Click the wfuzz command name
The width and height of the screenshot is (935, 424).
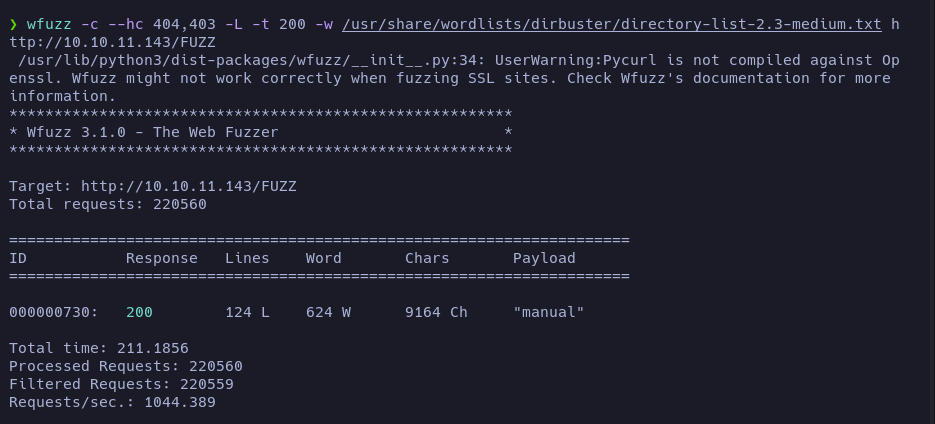point(49,24)
